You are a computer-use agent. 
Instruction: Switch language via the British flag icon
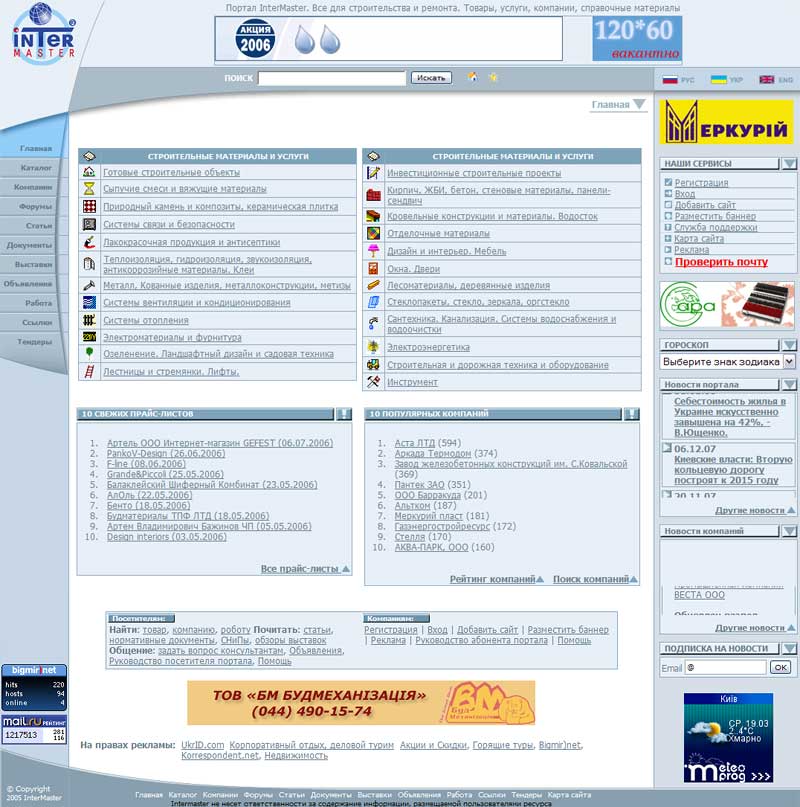click(x=767, y=79)
